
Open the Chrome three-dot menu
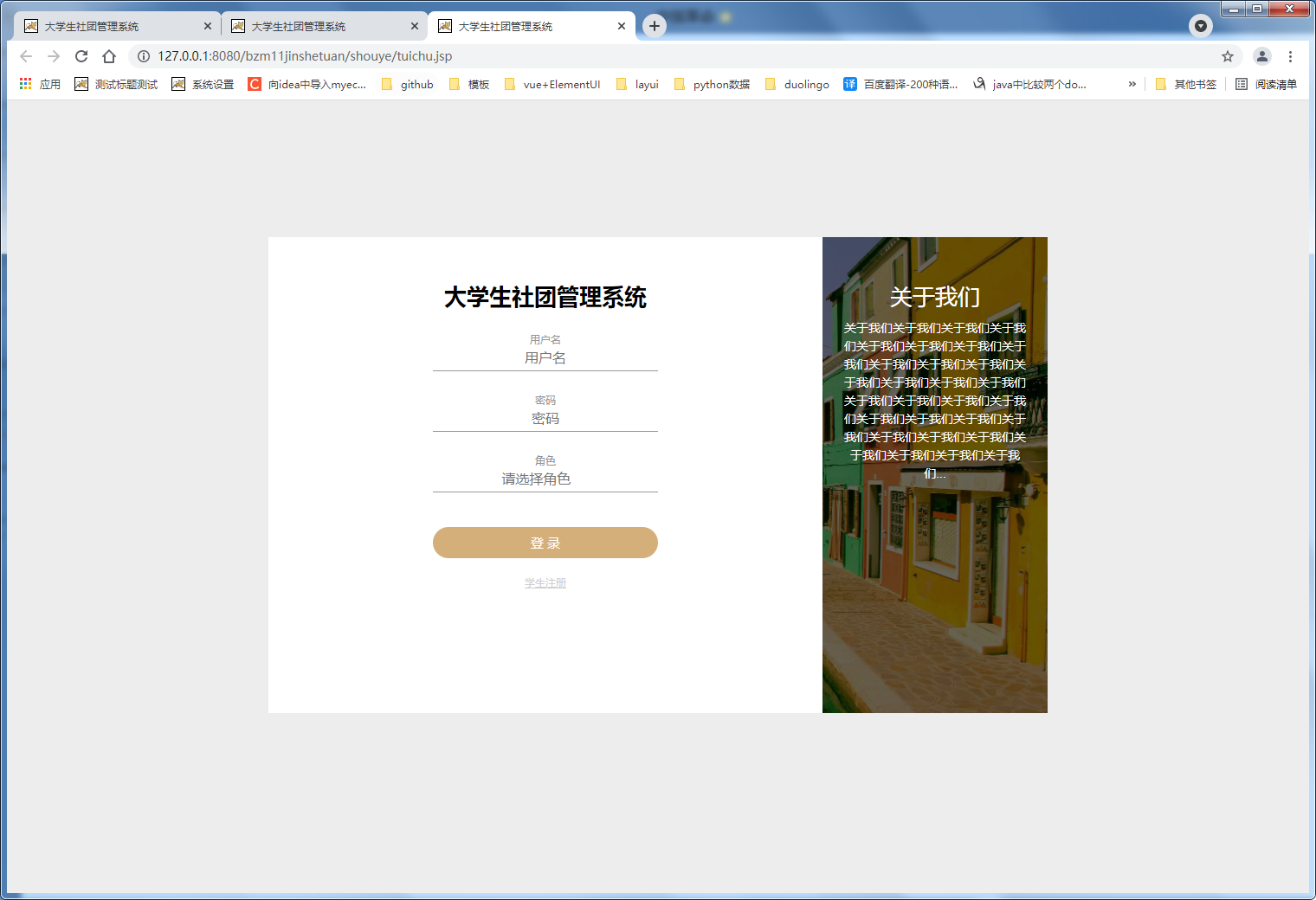coord(1290,56)
